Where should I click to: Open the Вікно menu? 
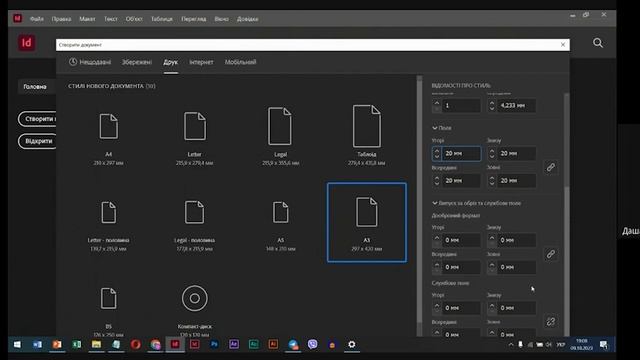click(222, 19)
